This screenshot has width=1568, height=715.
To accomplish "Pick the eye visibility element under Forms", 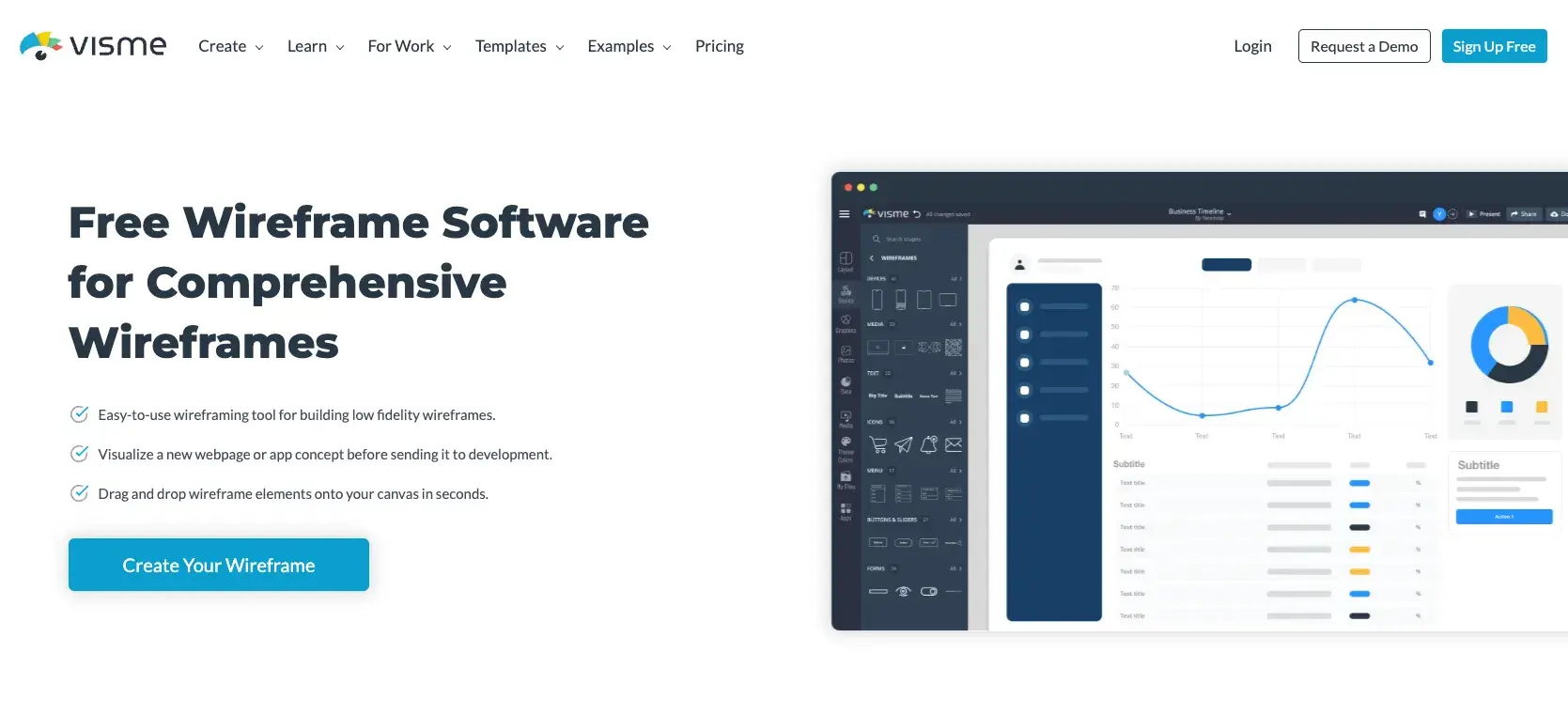I will [903, 591].
